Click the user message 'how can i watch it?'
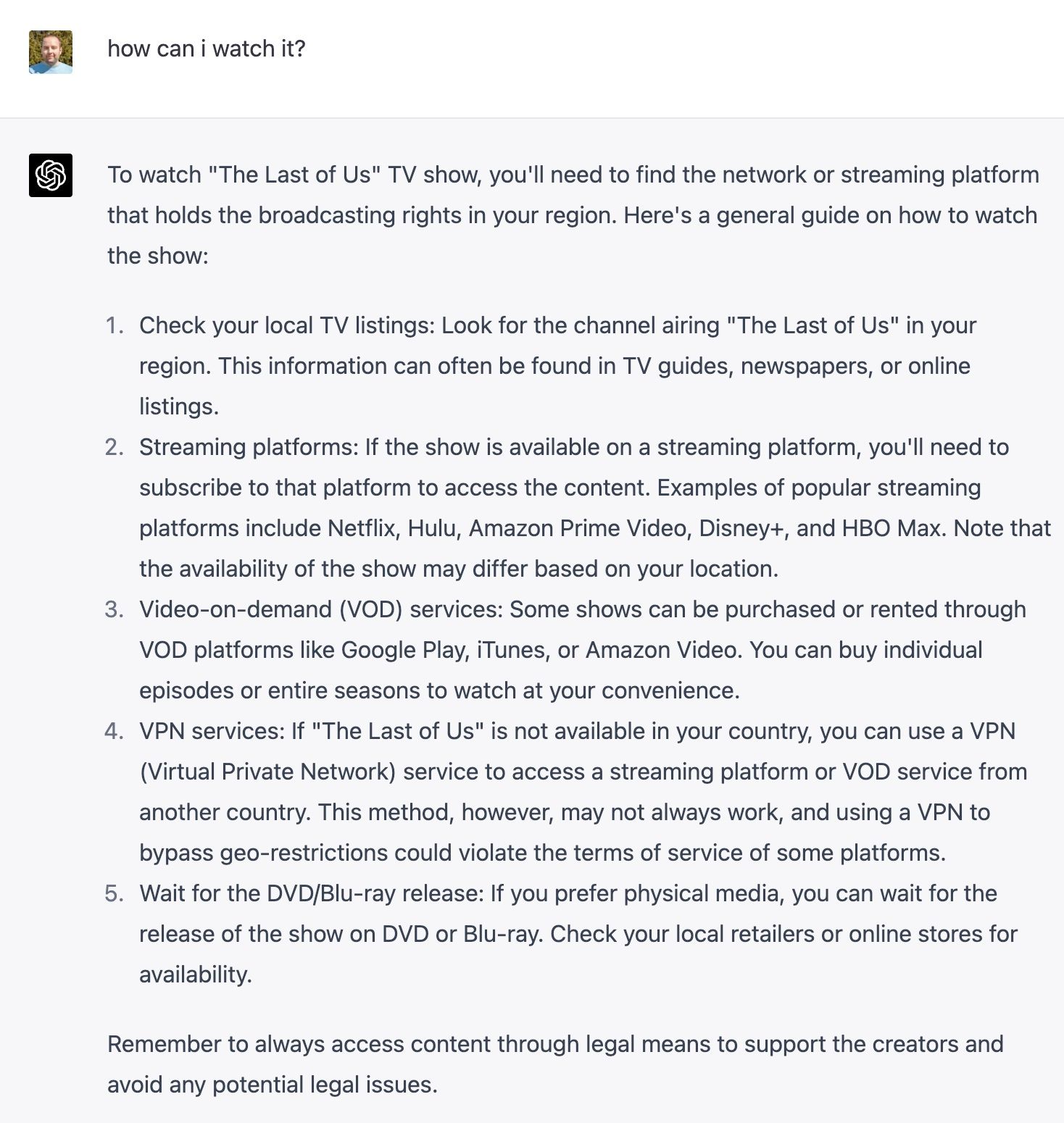This screenshot has width=1064, height=1123. coord(207,49)
